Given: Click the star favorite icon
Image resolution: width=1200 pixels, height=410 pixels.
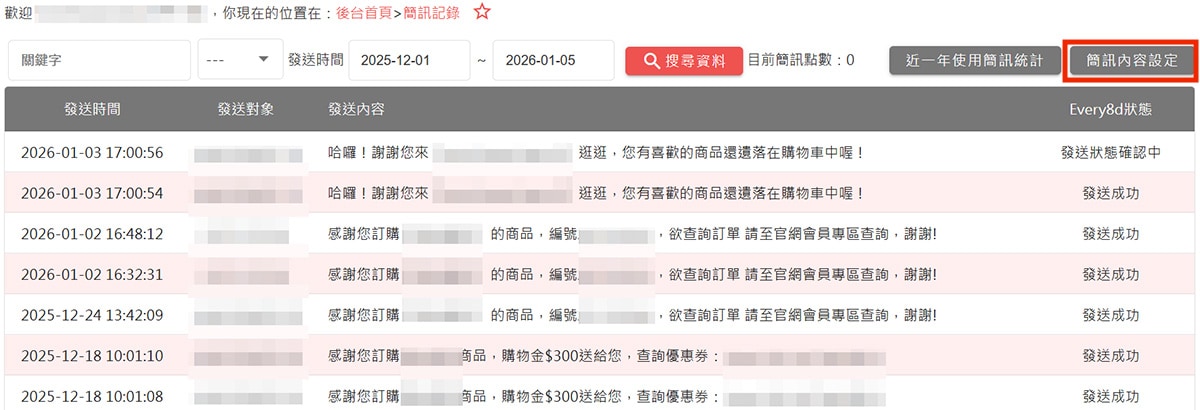Looking at the screenshot, I should pos(482,13).
